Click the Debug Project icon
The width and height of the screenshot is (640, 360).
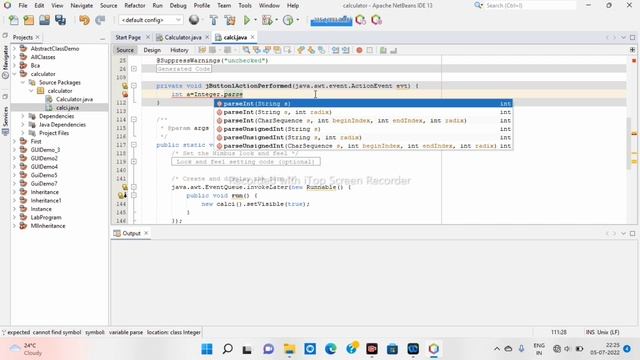[267, 20]
